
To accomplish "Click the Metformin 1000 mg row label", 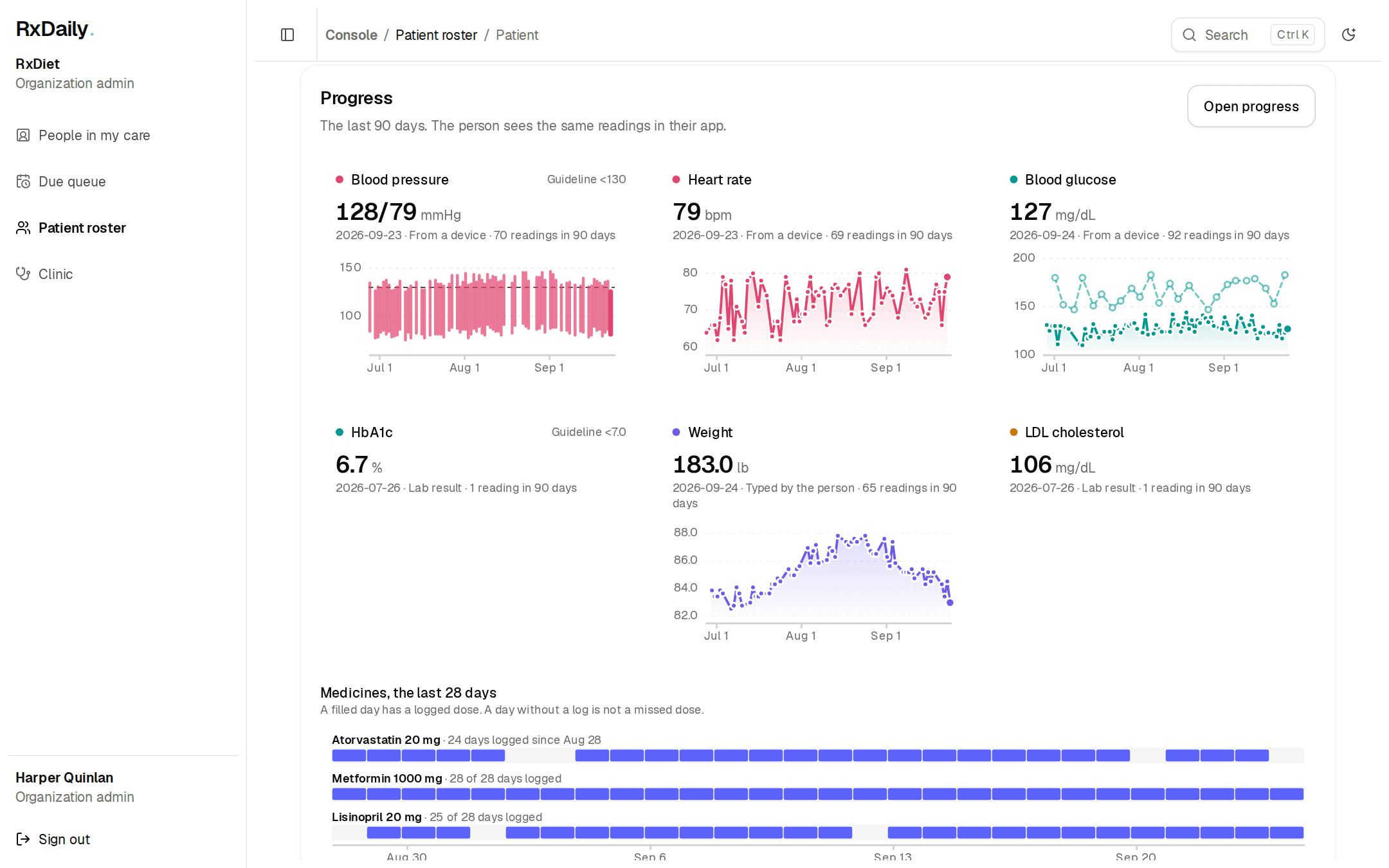I will 387,779.
